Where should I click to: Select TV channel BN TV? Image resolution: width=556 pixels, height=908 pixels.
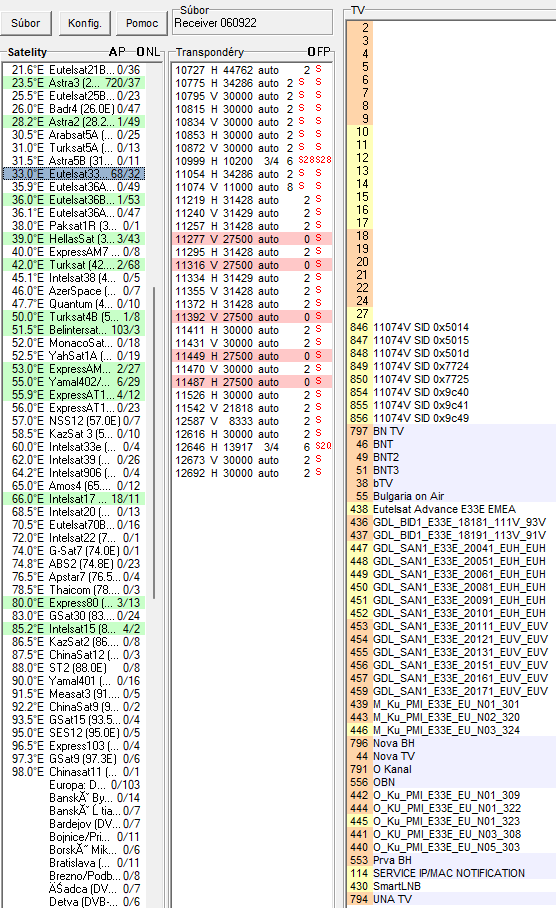click(451, 431)
